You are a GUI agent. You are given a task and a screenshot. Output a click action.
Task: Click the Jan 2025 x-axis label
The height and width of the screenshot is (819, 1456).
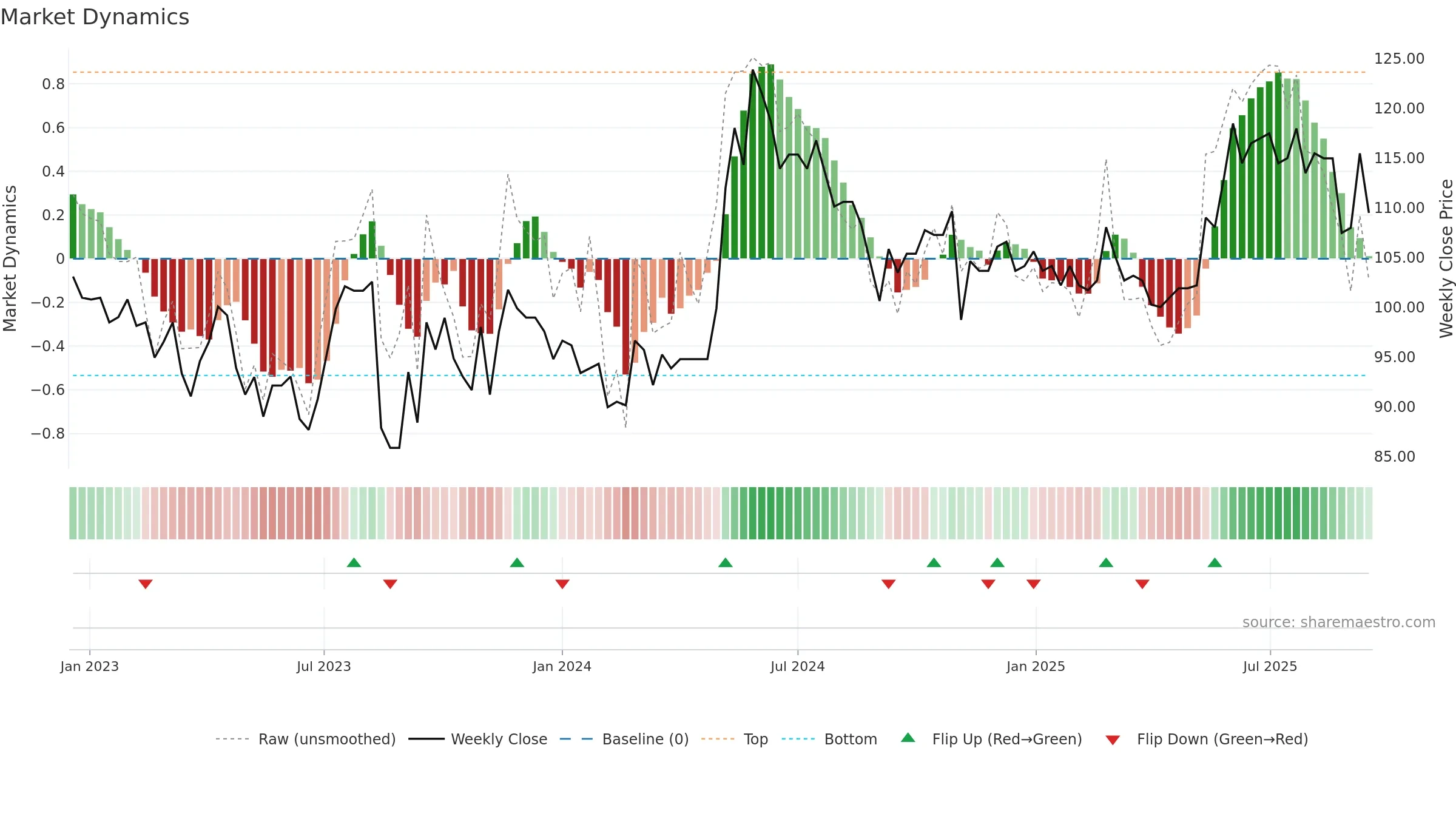point(1036,666)
